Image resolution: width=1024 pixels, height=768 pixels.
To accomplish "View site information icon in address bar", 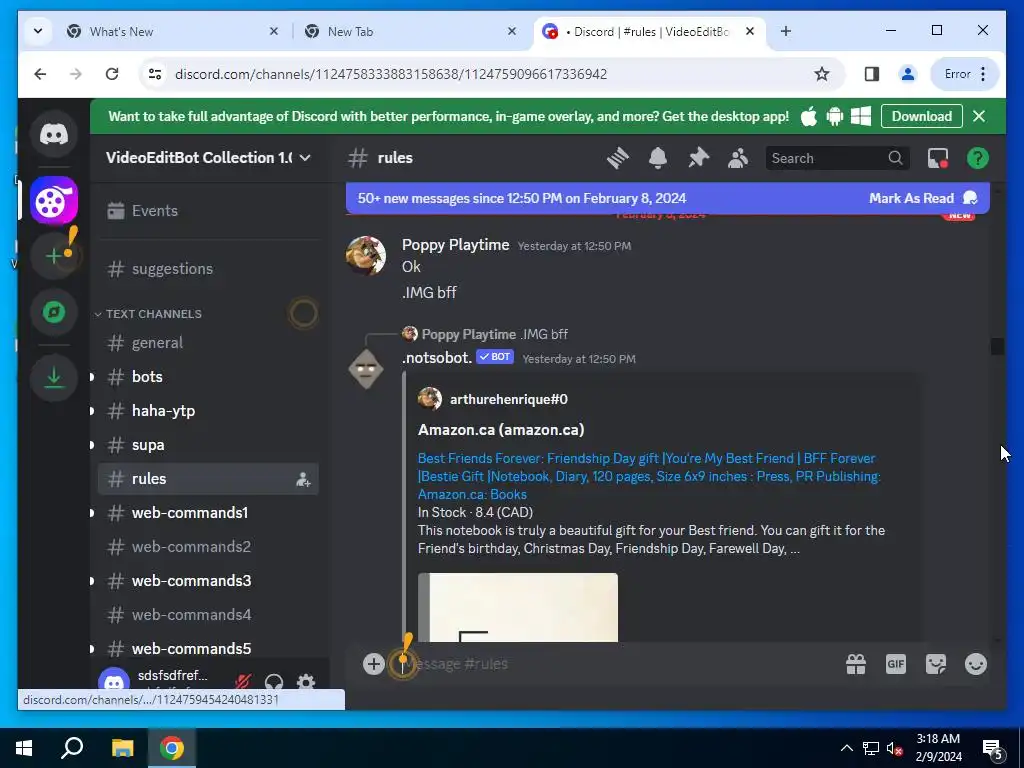I will tap(155, 74).
